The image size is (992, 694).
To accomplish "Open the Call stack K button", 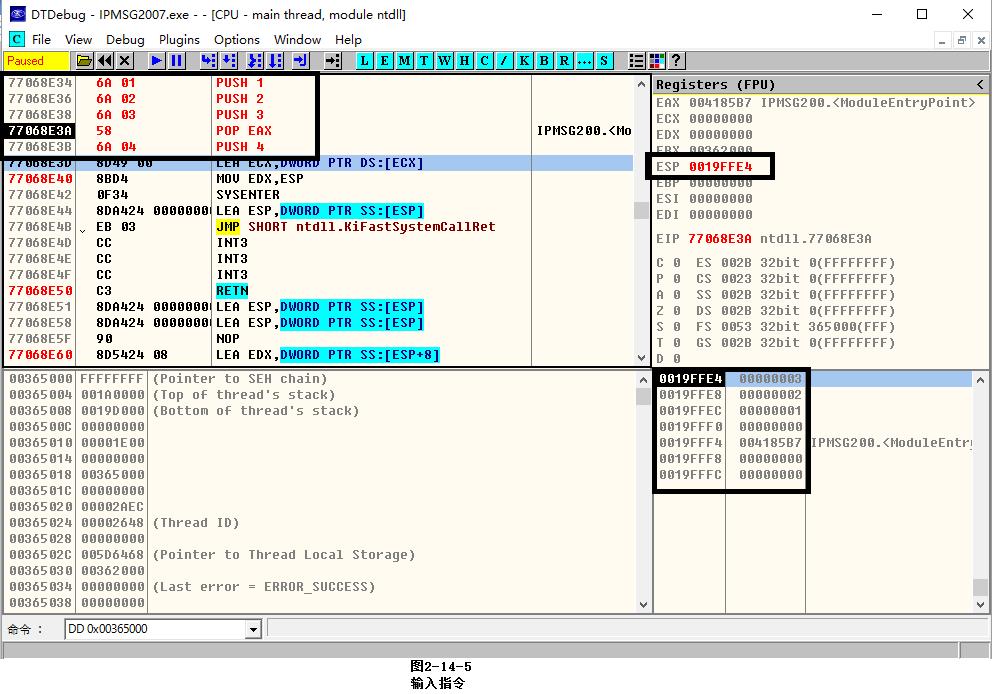I will point(524,61).
